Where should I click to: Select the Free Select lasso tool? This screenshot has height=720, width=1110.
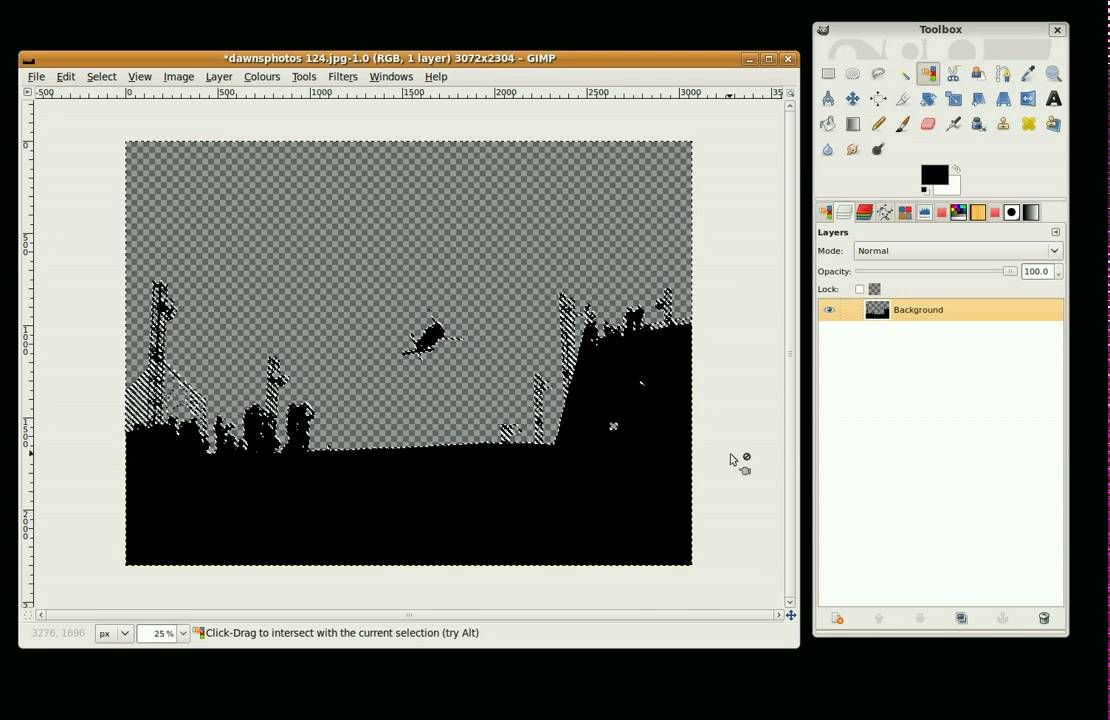(878, 74)
